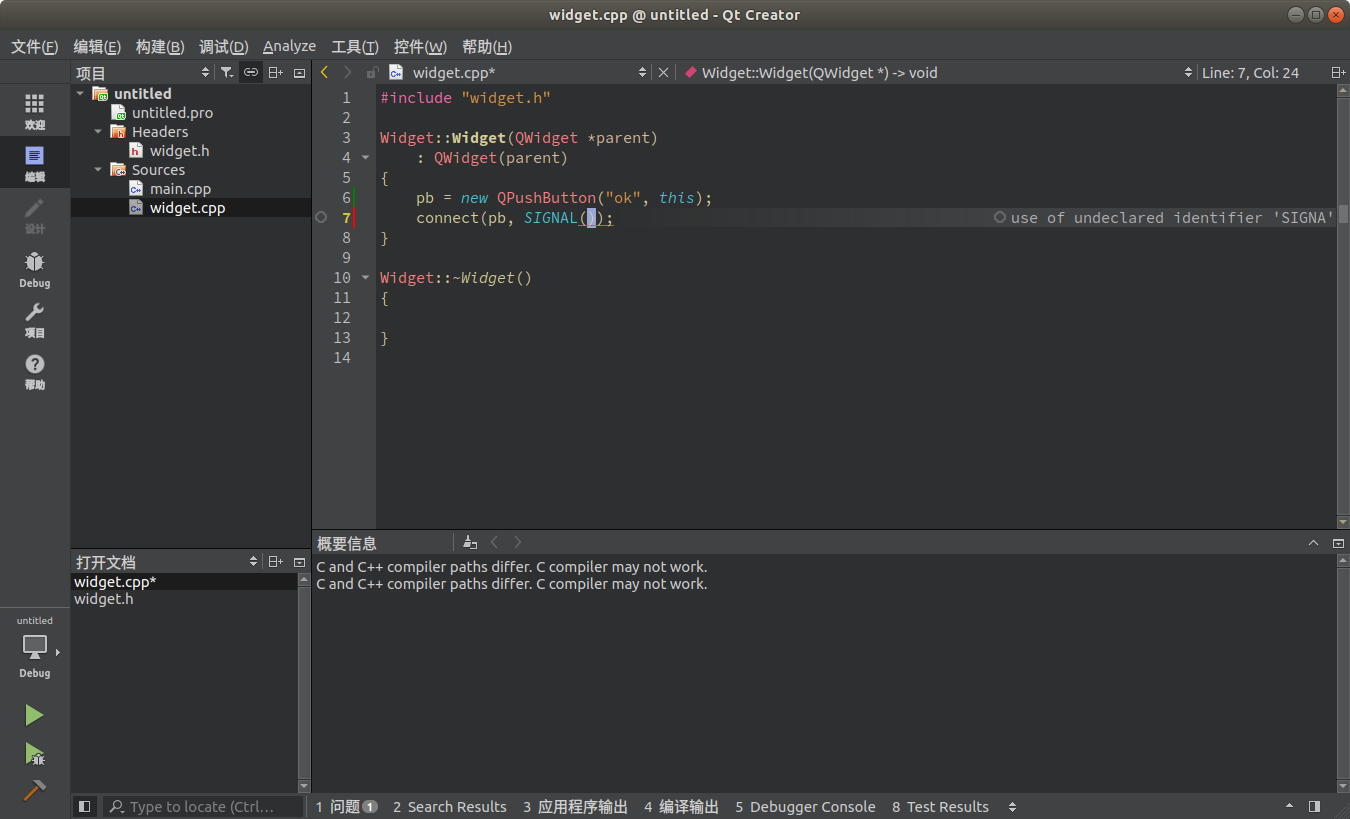Open the 工具(T) menu
The height and width of the screenshot is (819, 1350).
pos(355,46)
